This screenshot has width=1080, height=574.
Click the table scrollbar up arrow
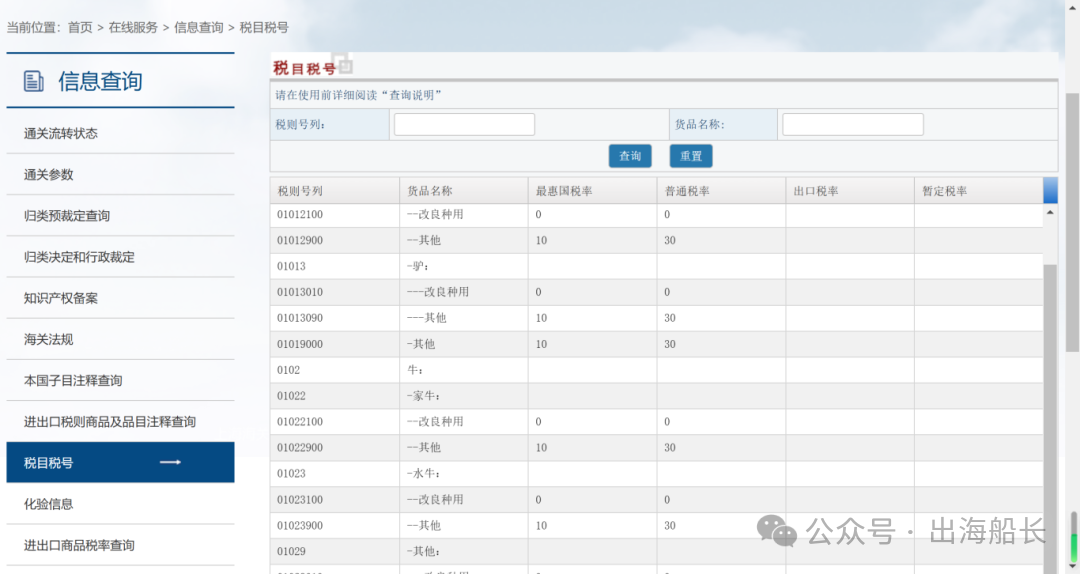1050,213
